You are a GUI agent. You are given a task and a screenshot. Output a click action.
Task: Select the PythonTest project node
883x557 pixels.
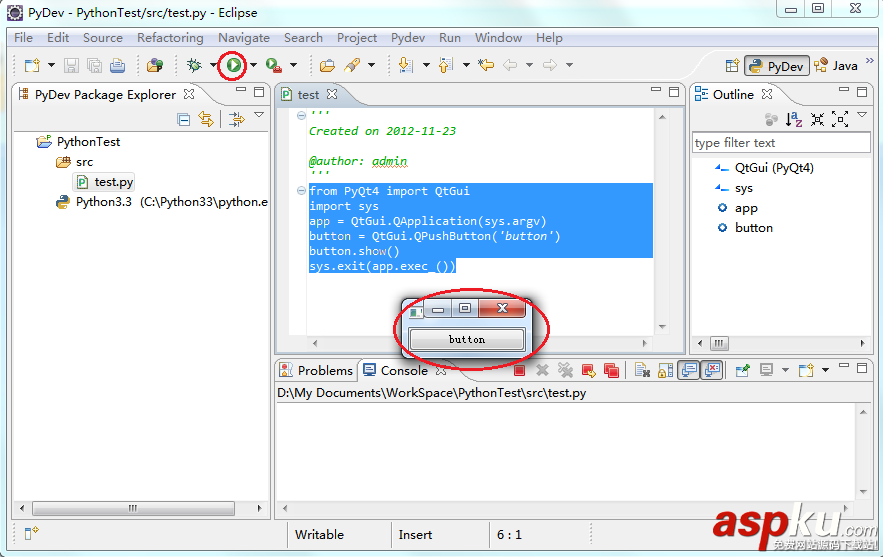click(x=78, y=142)
